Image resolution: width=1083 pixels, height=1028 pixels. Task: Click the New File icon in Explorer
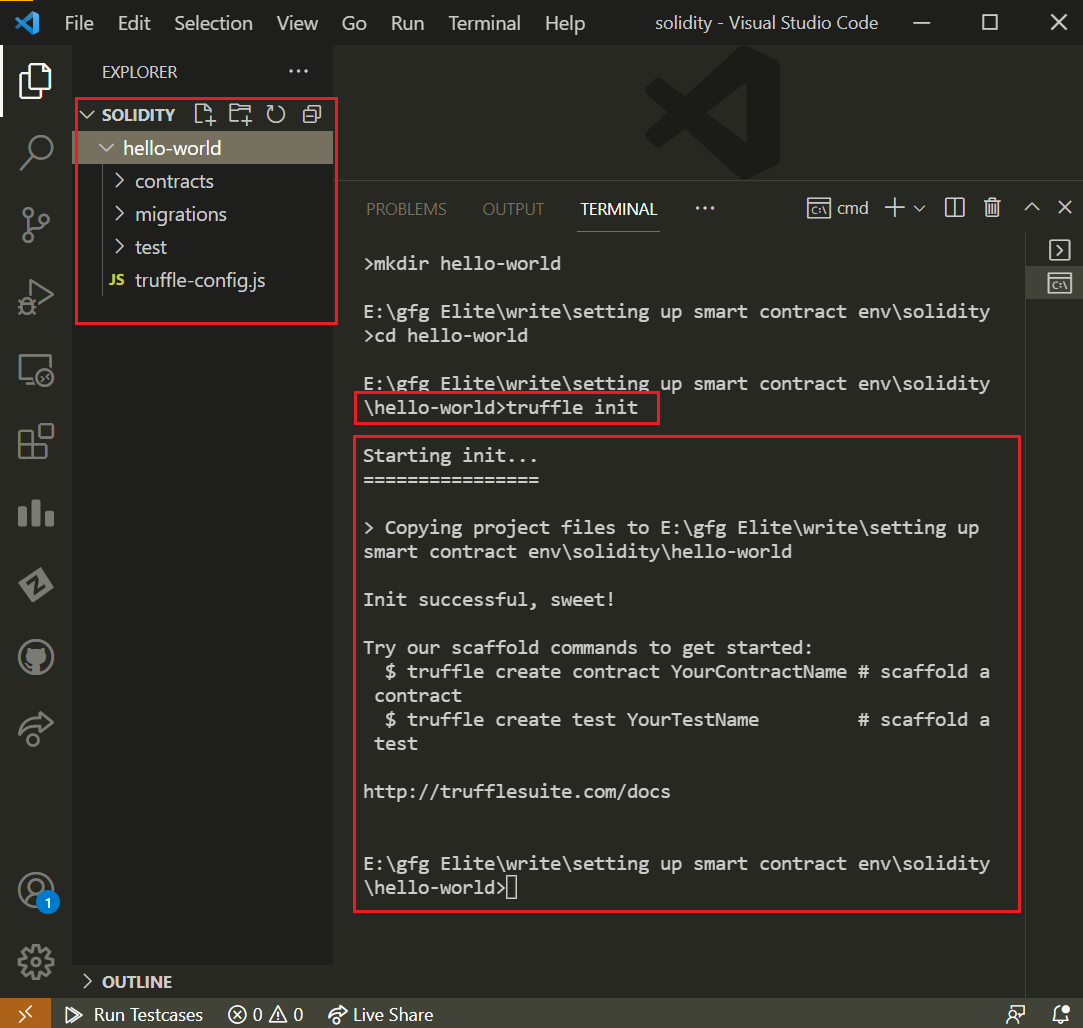tap(204, 114)
